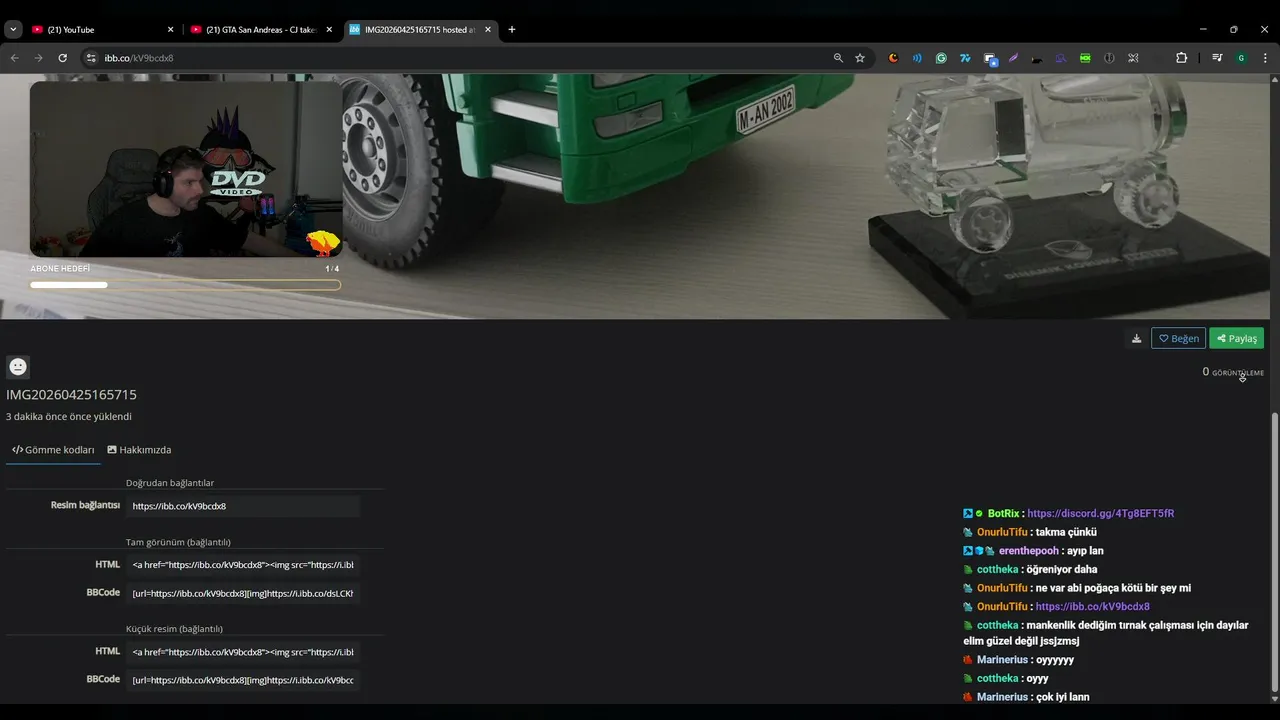This screenshot has width=1280, height=720.
Task: Close the IMG20260425165715 tab
Action: (x=488, y=30)
